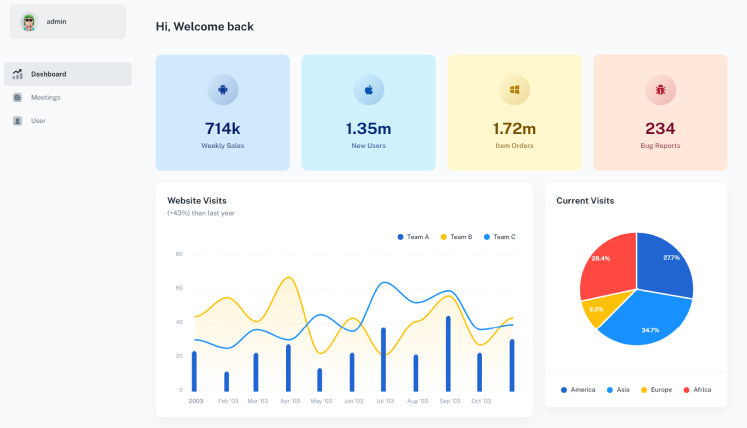Screen dimensions: 747x428
Task: Click the bug icon on Bug Reports card
Action: (x=660, y=90)
